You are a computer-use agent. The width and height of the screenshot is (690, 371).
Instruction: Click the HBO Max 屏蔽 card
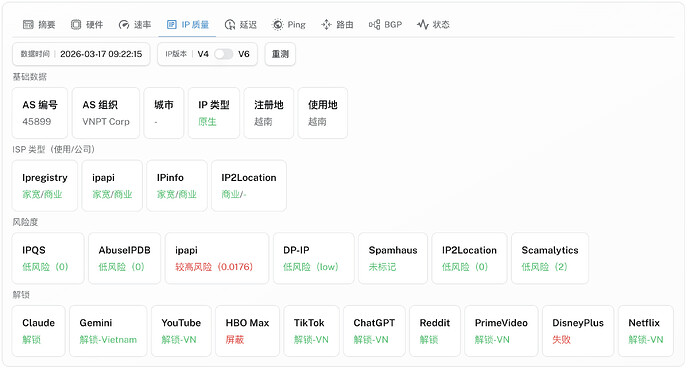[x=247, y=331]
